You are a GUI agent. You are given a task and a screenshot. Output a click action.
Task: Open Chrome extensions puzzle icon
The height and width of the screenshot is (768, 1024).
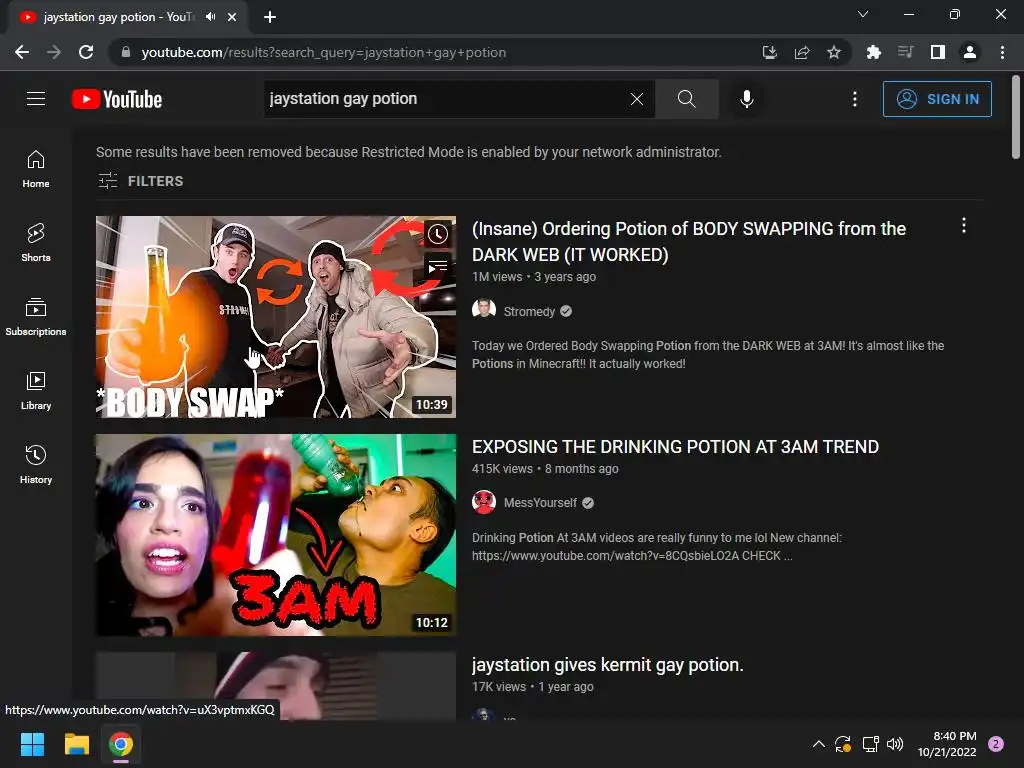(x=873, y=52)
